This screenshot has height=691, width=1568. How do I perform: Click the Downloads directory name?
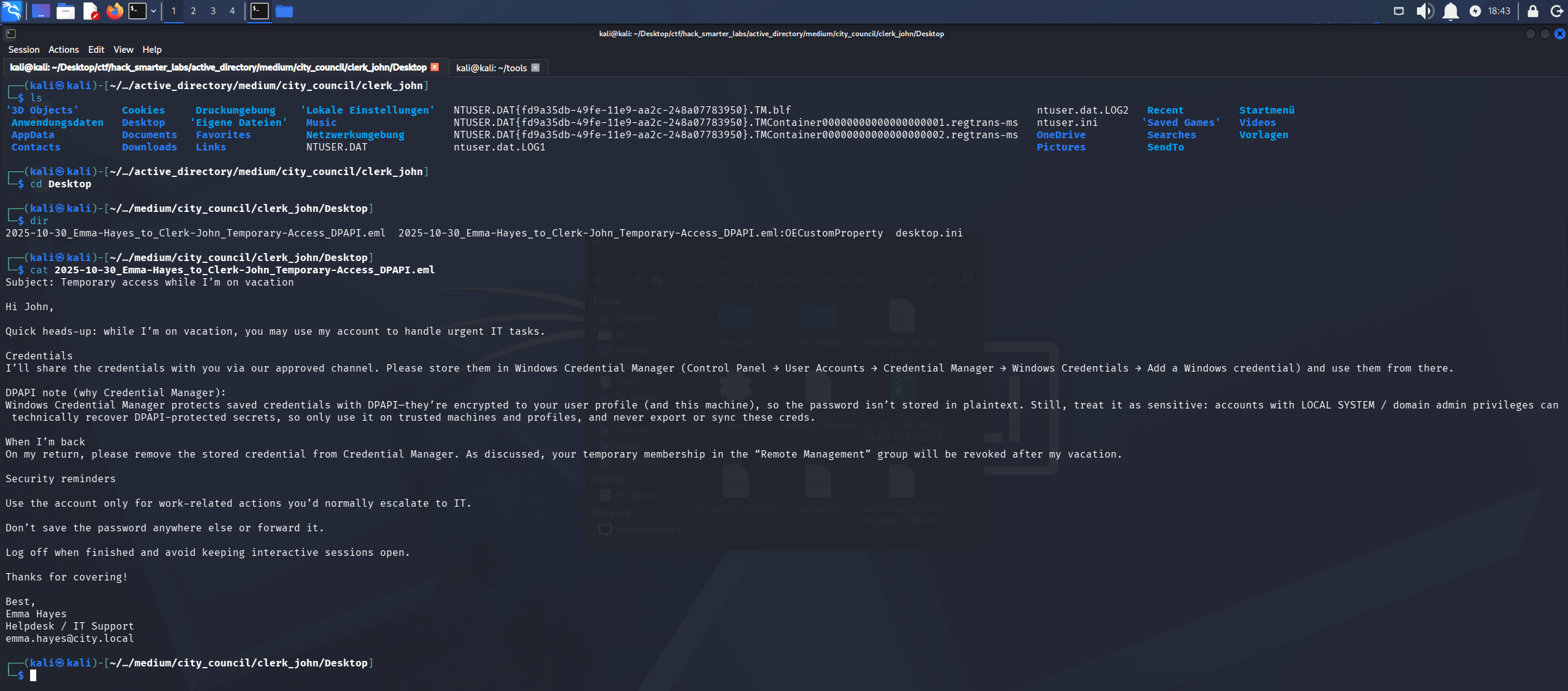tap(149, 147)
